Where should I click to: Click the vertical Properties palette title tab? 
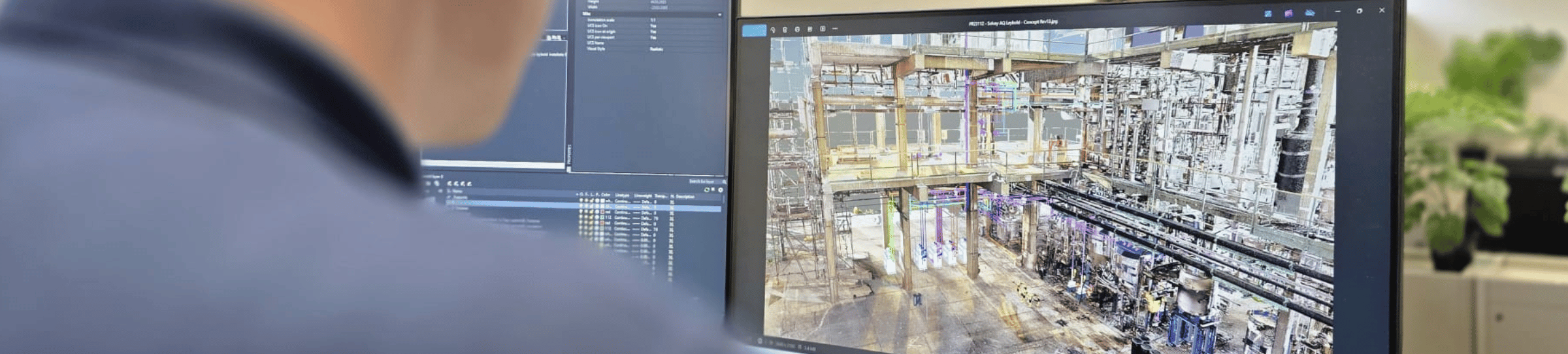click(x=569, y=154)
